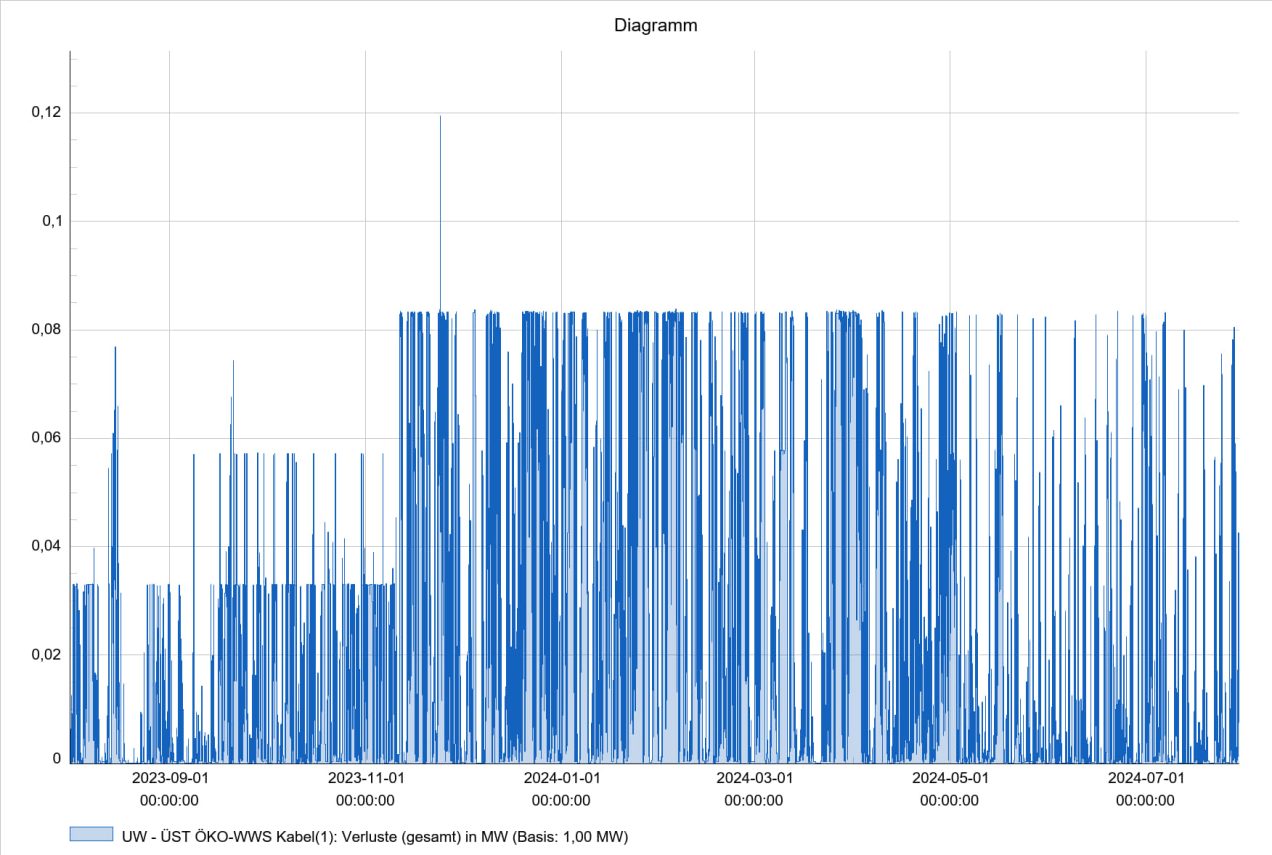Click the final peak at the chart's right edge
The height and width of the screenshot is (855, 1272).
click(x=1234, y=330)
